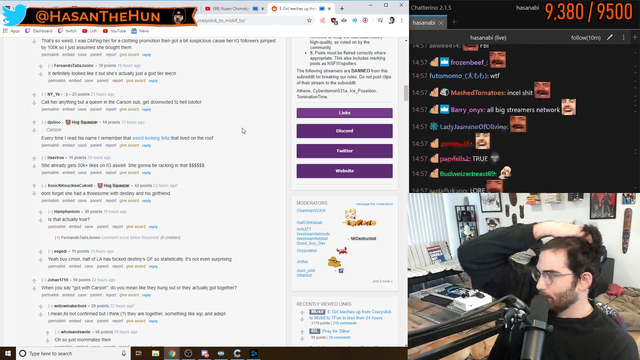Viewport: 640px width, 360px height.
Task: Click the purple Twitter sidebar button
Action: pos(344,151)
